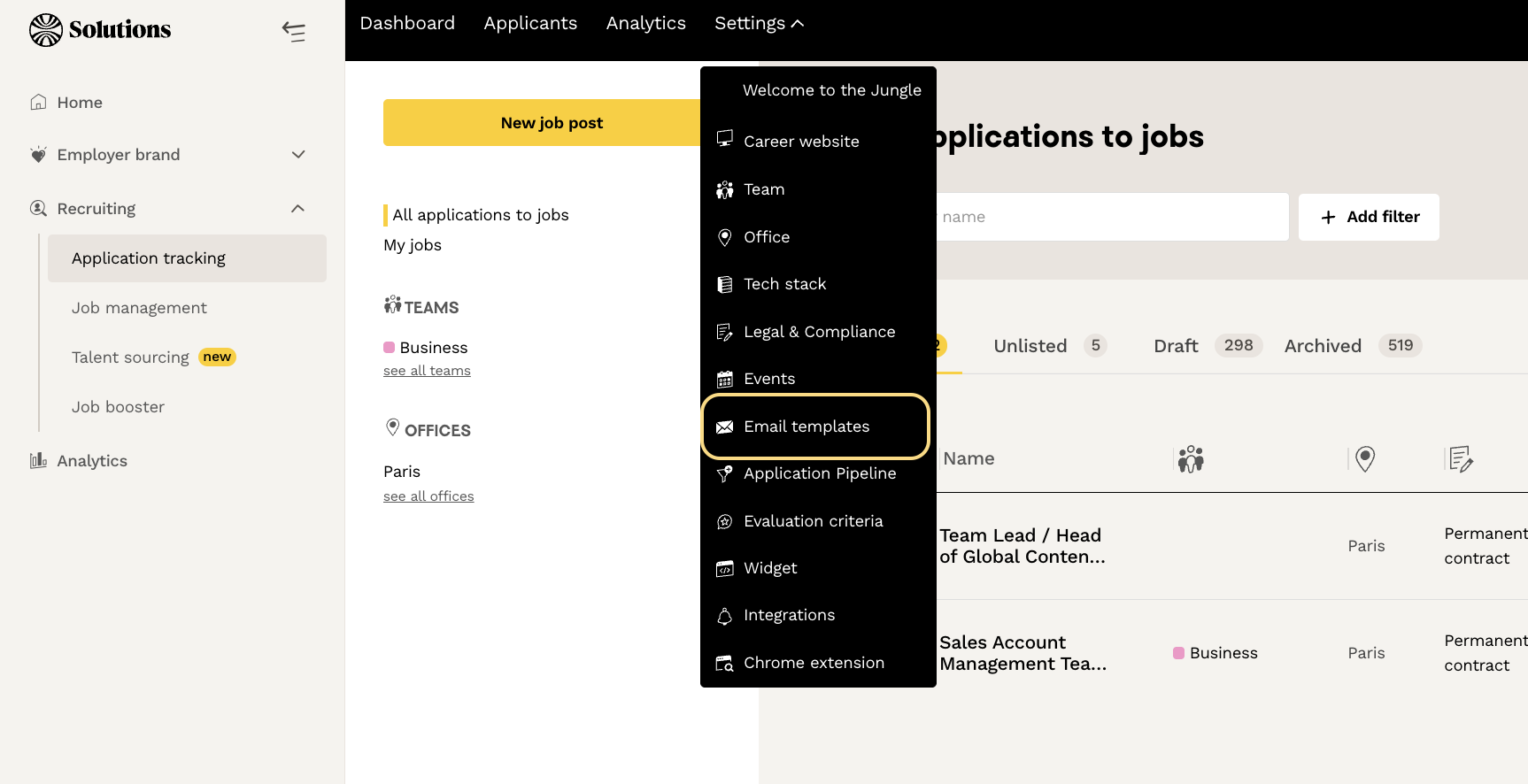Click the Solutions logo icon
The image size is (1528, 784).
pos(46,30)
